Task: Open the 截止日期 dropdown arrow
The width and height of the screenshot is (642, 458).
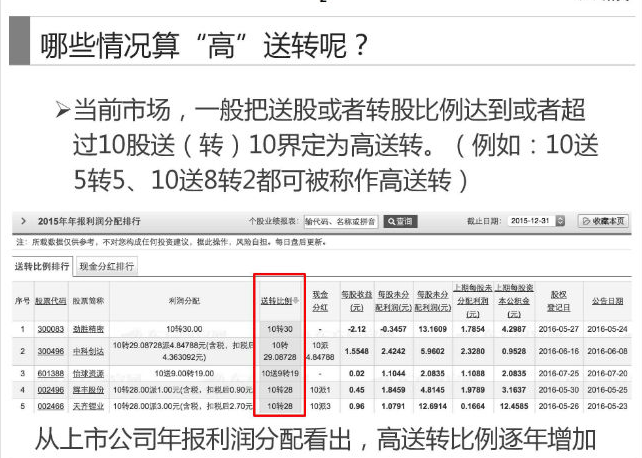Action: [560, 221]
